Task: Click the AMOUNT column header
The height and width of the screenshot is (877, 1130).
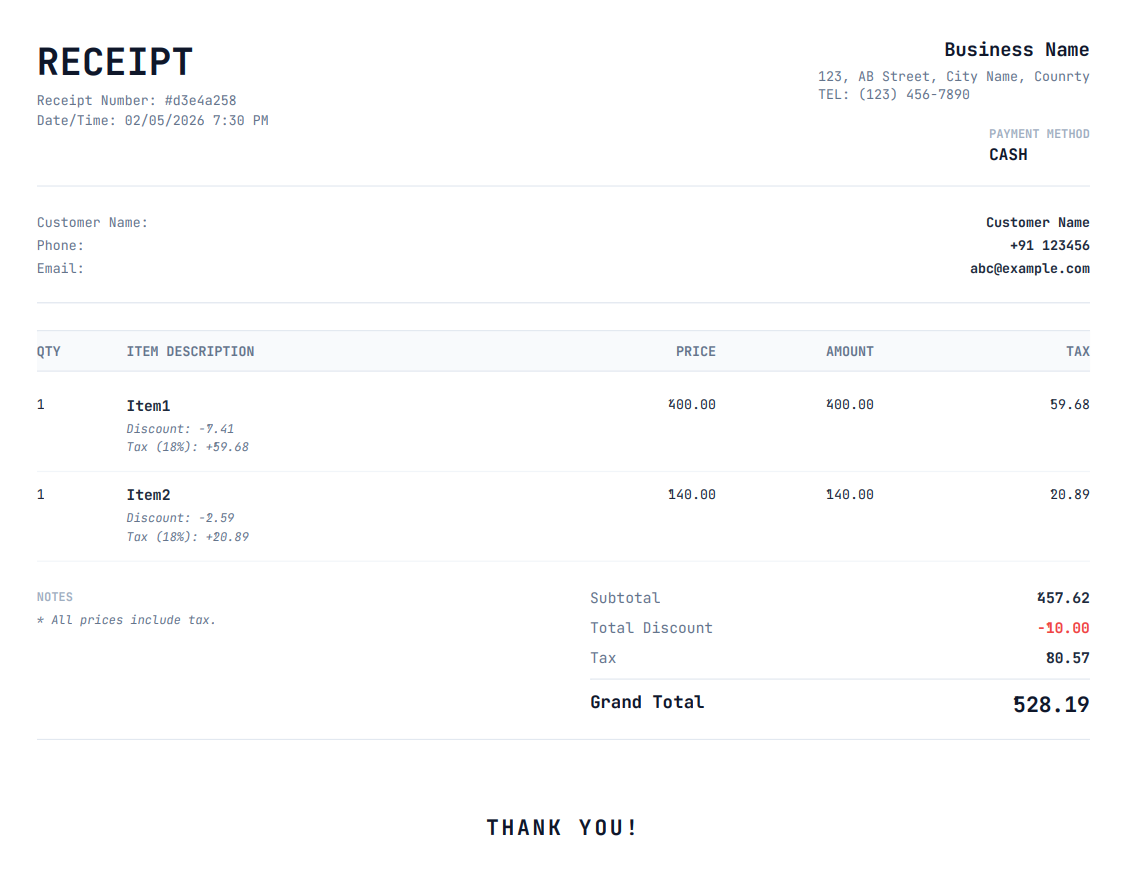Action: click(849, 351)
